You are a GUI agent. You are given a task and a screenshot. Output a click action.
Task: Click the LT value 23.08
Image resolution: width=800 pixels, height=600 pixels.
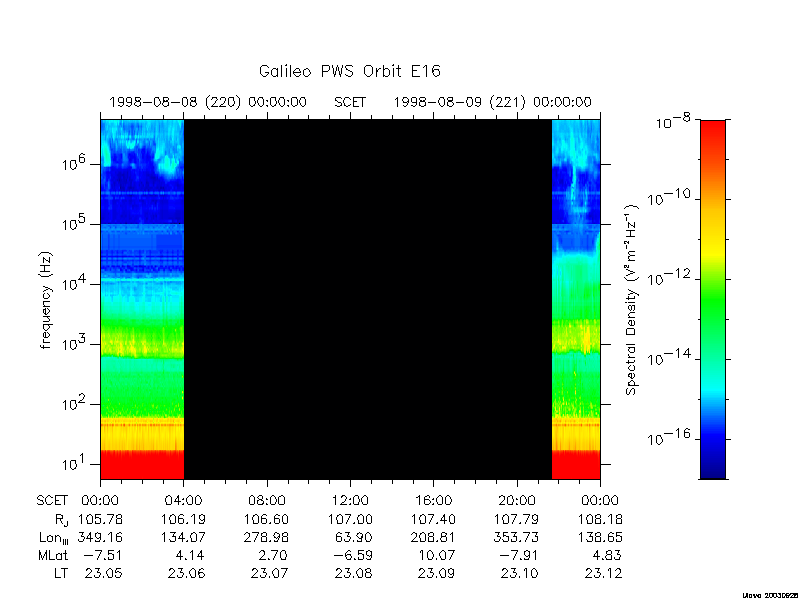(354, 573)
